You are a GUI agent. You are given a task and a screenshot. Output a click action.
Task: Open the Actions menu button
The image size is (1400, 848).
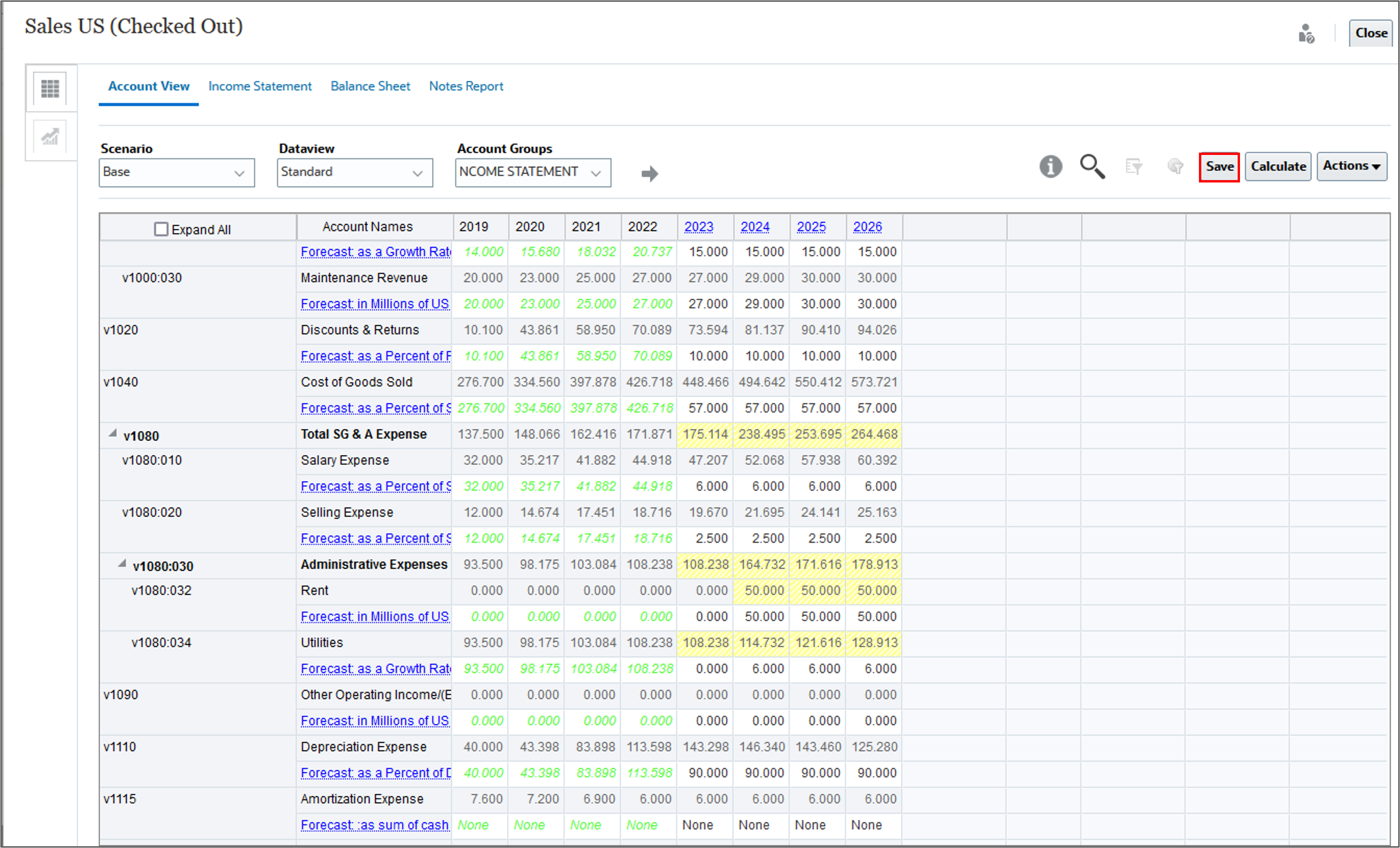(x=1351, y=167)
